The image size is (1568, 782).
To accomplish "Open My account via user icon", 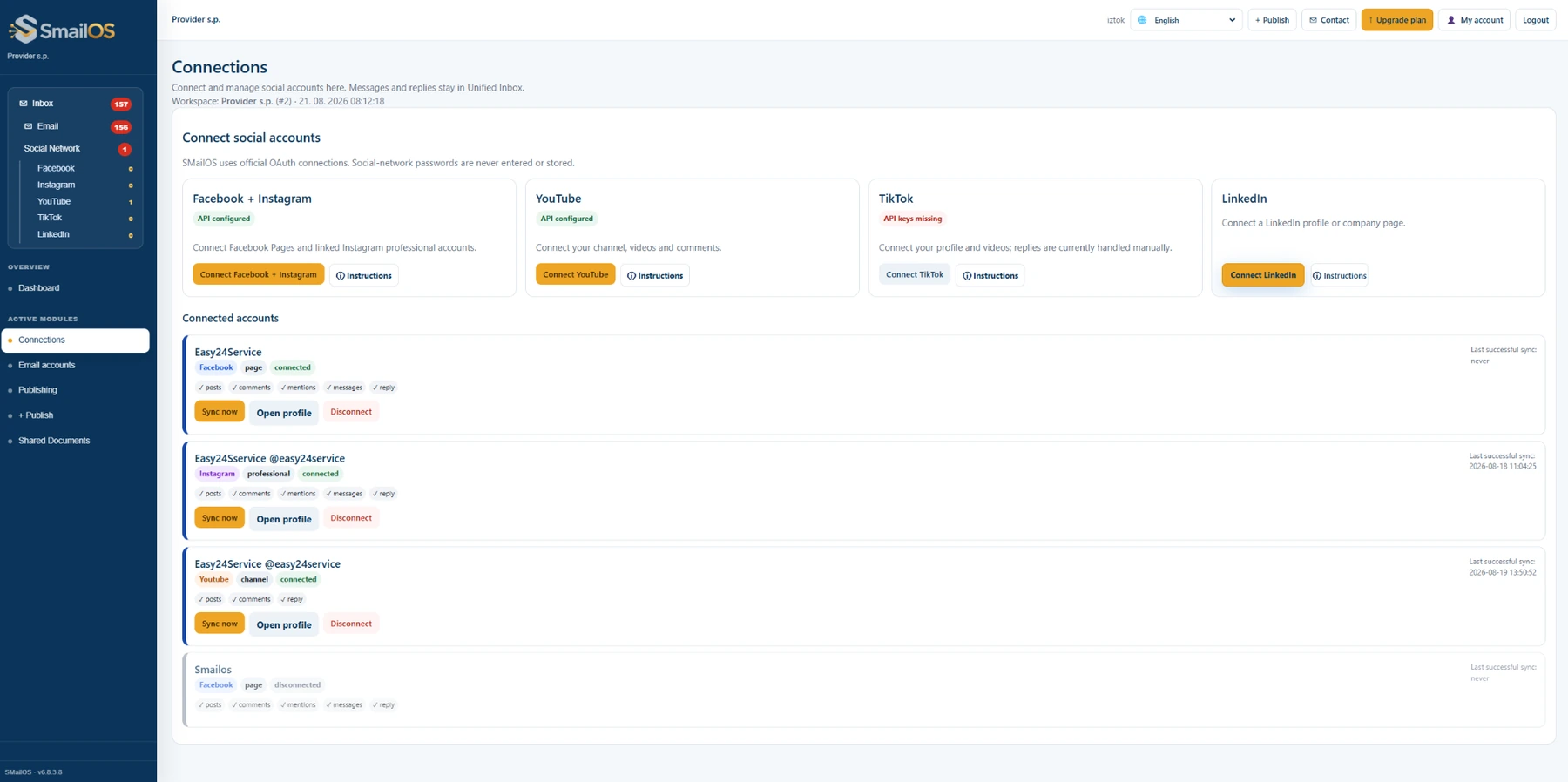I will [x=1451, y=20].
